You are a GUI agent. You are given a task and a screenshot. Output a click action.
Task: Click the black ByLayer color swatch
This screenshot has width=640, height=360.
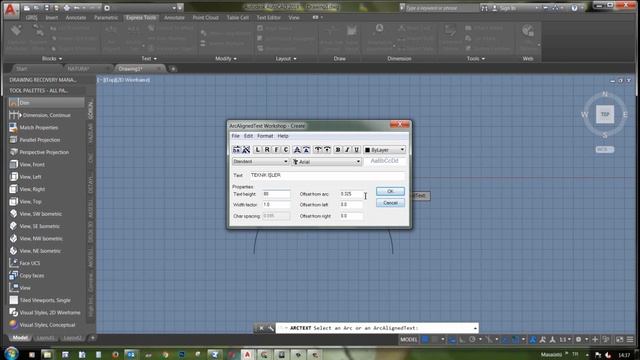(367, 150)
